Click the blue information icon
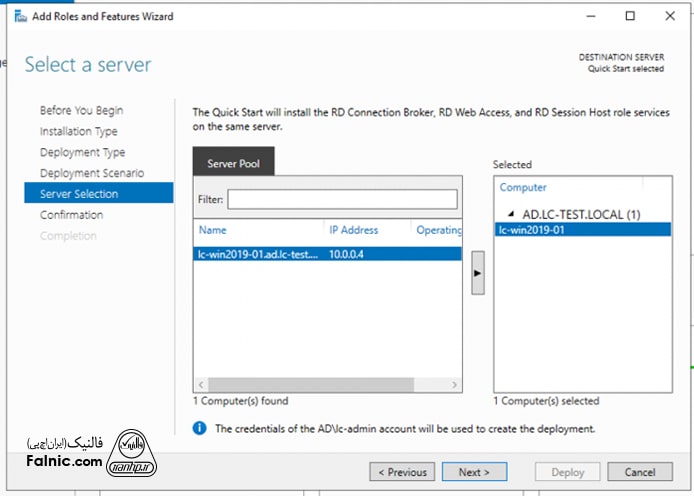The width and height of the screenshot is (694, 496). tap(199, 428)
